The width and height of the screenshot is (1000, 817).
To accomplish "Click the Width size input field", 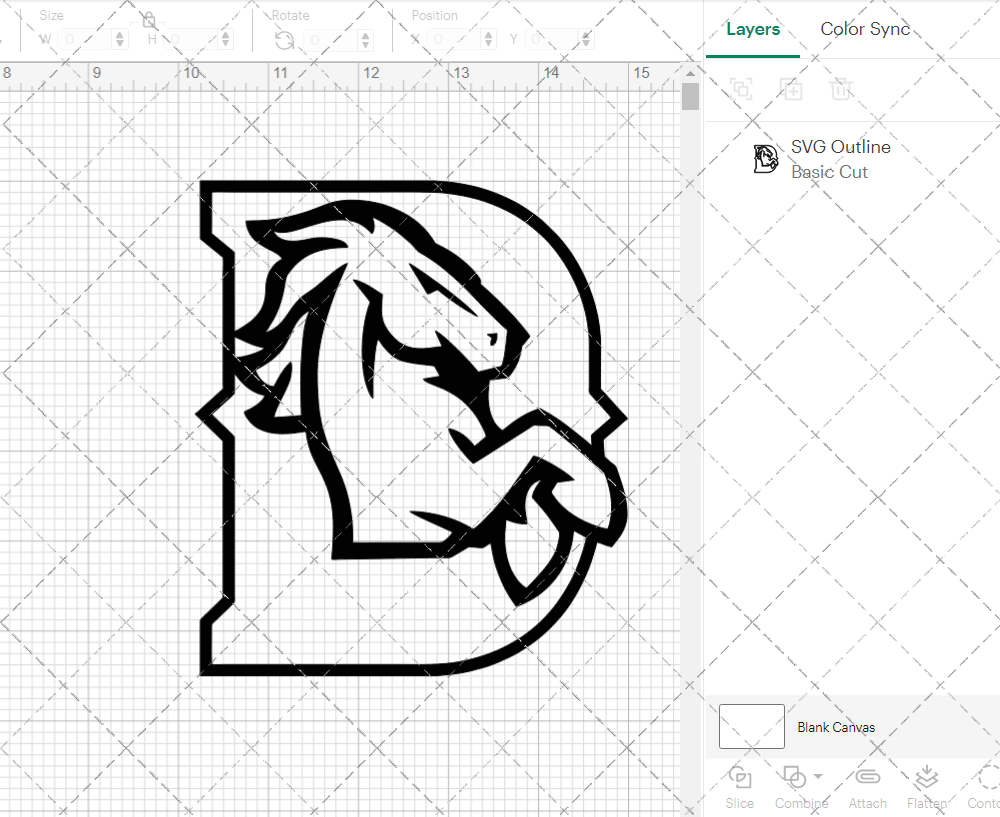I will 85,40.
